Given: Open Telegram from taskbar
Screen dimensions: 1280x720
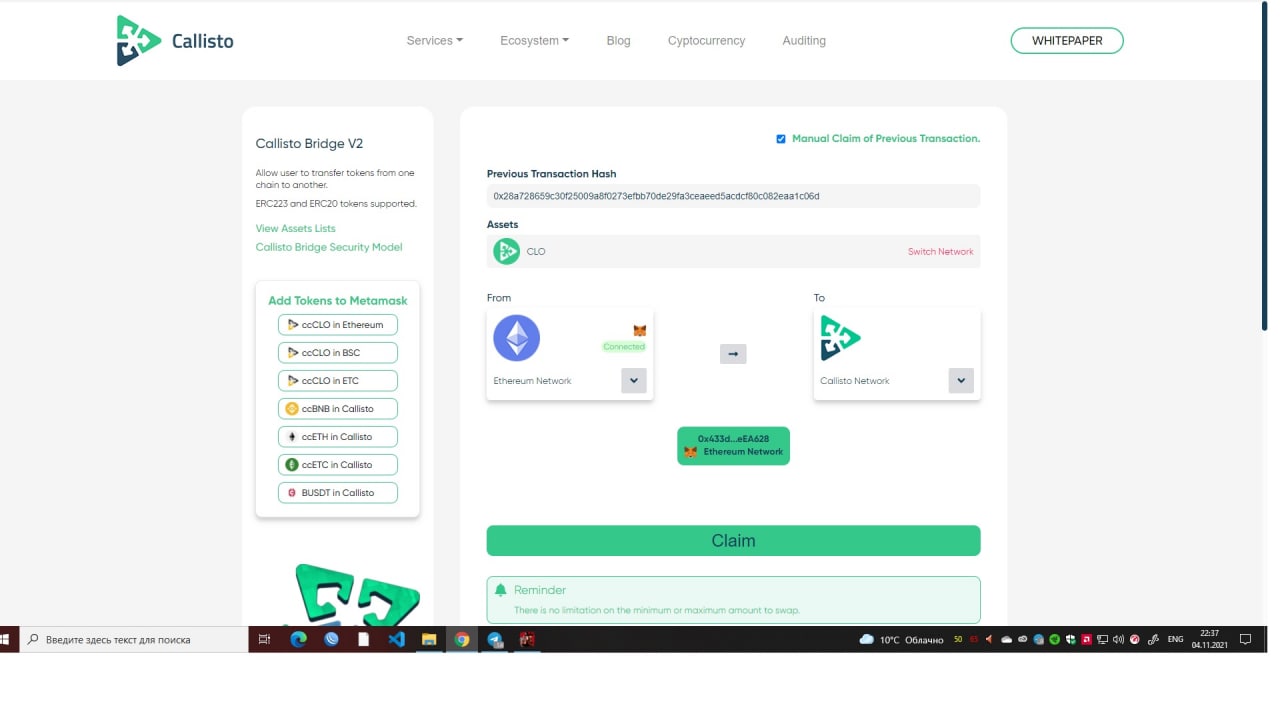Looking at the screenshot, I should tap(494, 639).
